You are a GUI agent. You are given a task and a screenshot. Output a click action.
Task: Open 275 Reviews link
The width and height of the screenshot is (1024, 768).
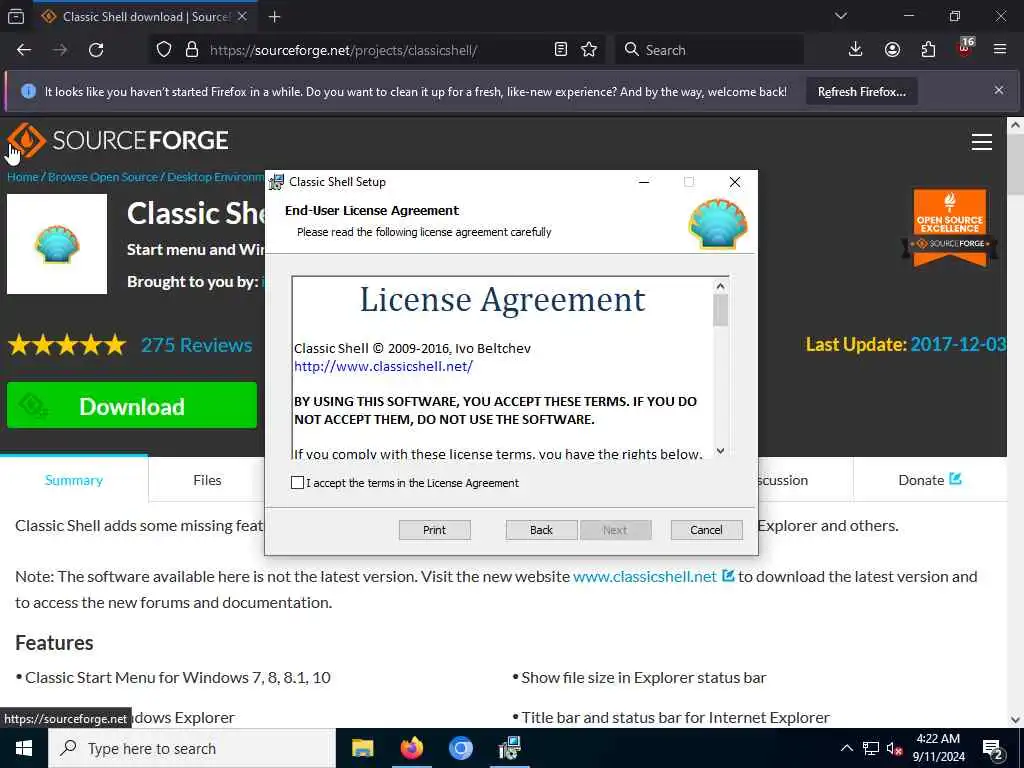pos(197,345)
